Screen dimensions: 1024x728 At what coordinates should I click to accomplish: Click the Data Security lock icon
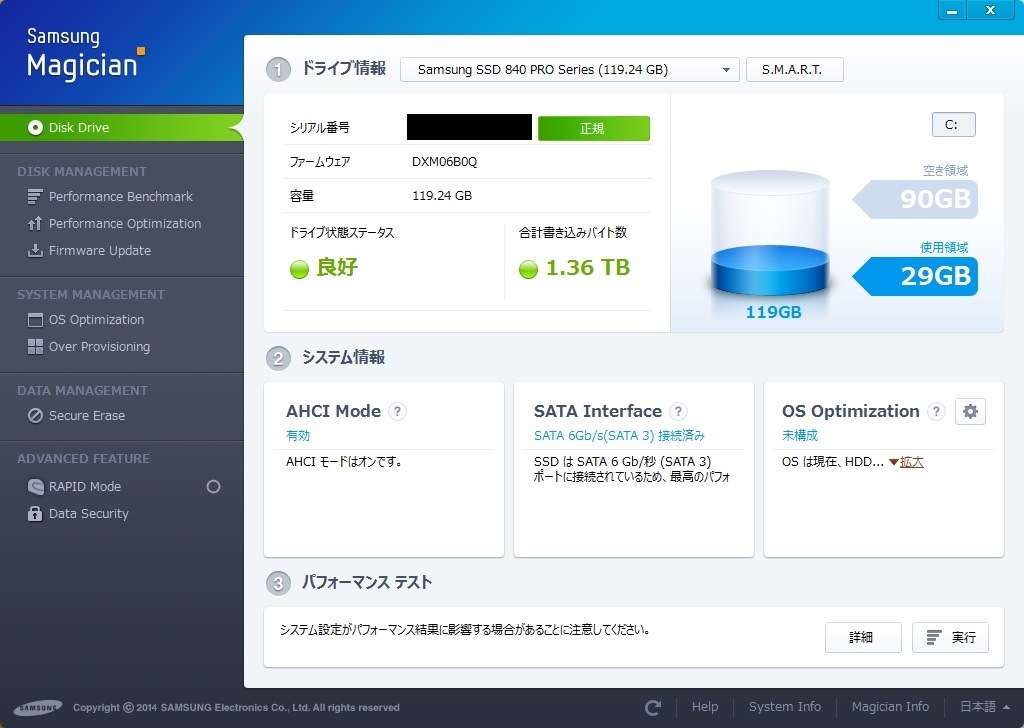(35, 514)
